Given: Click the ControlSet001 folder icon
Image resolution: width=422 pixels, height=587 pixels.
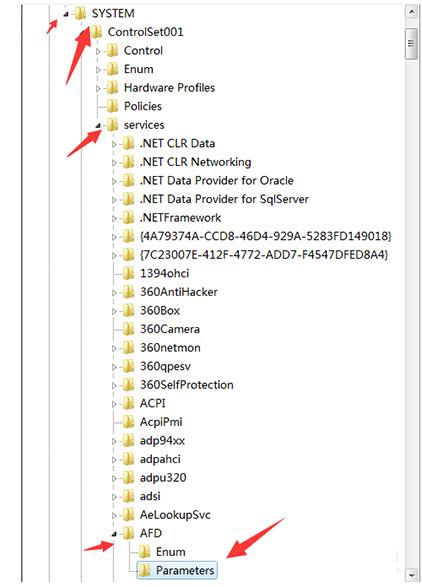Looking at the screenshot, I should [x=96, y=32].
